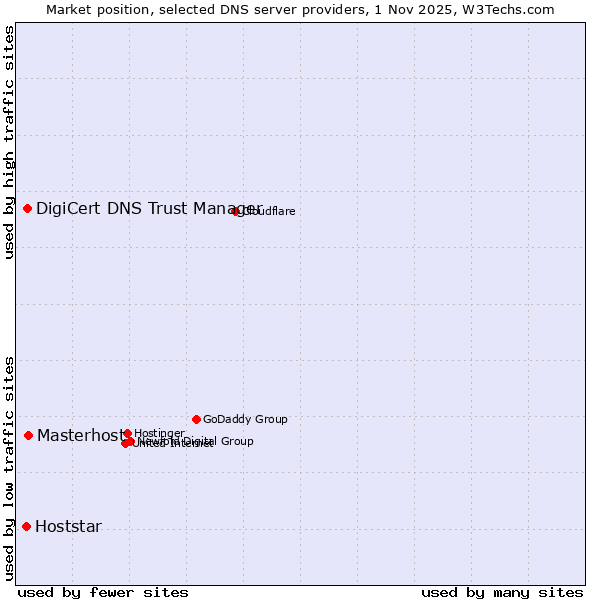Screen dimensions: 600x600
Task: Click the Hostinger label text
Action: [x=159, y=433]
